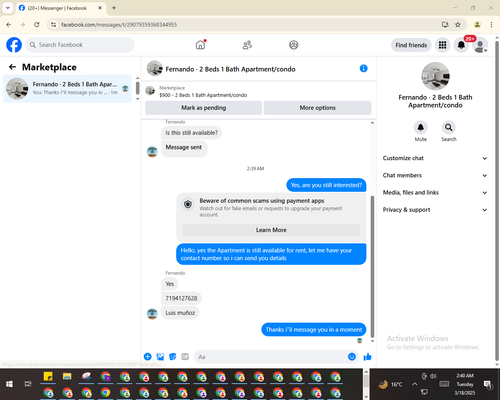The height and width of the screenshot is (400, 500).
Task: Expand Media, files and links
Action: 435,192
